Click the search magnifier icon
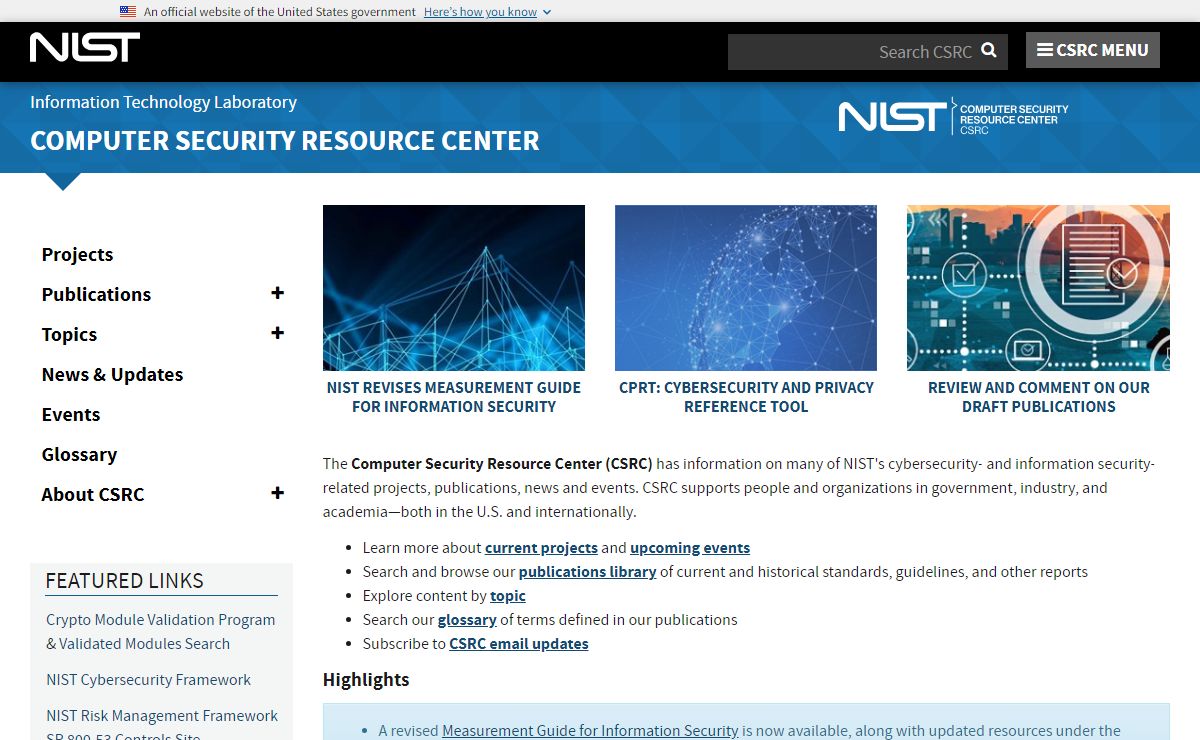This screenshot has height=740, width=1200. (x=989, y=50)
